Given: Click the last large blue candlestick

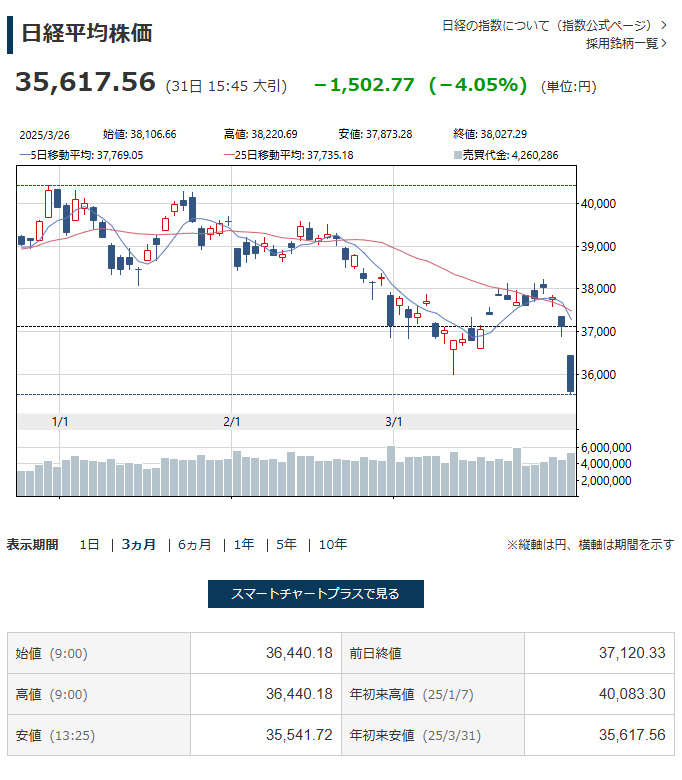Looking at the screenshot, I should coord(571,373).
